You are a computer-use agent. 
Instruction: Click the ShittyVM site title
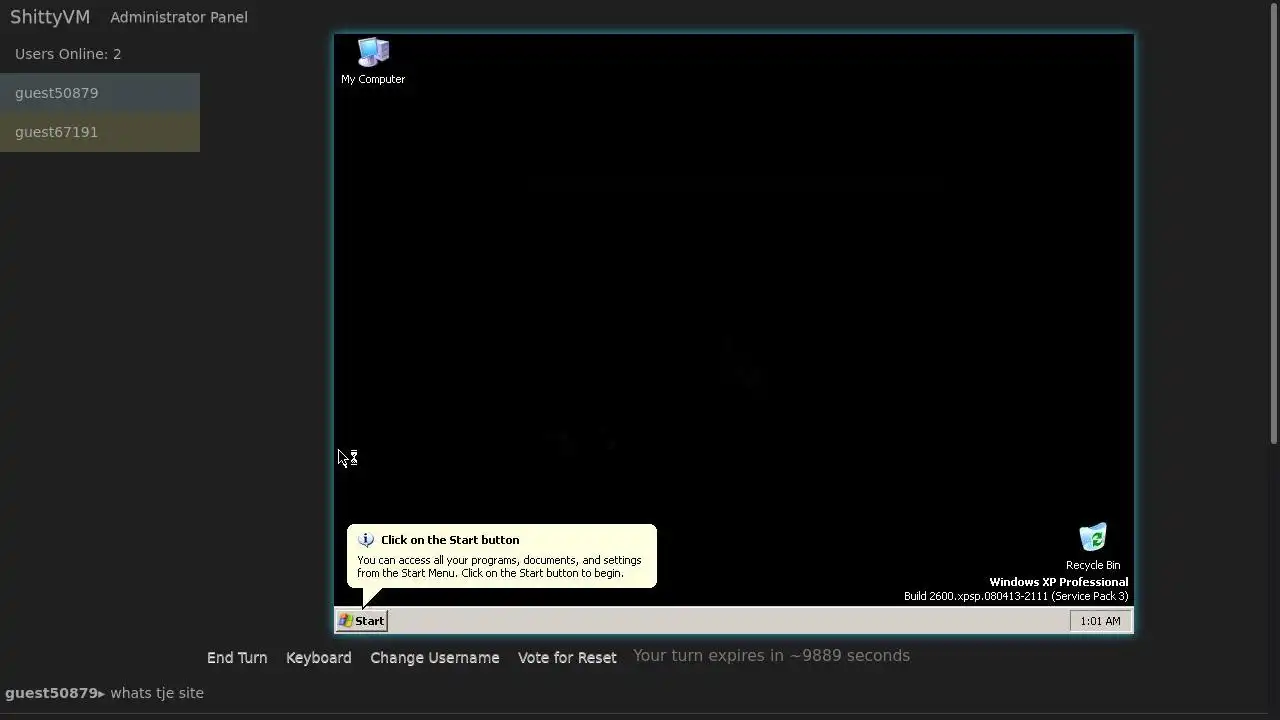coord(50,17)
